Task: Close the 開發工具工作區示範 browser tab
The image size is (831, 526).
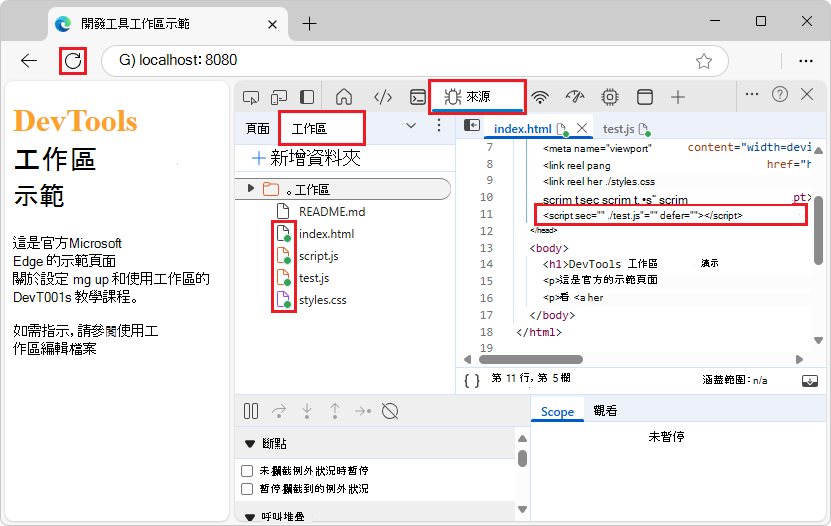Action: pos(272,24)
